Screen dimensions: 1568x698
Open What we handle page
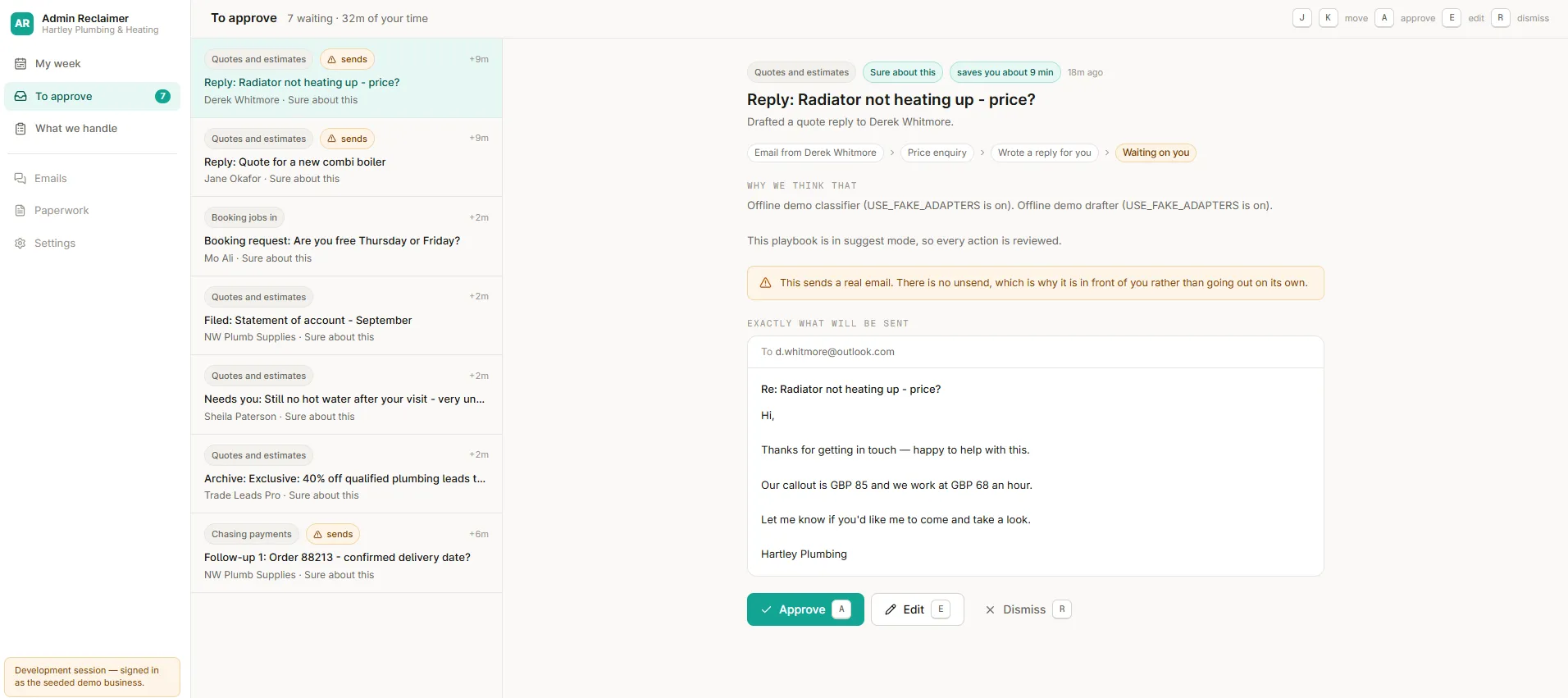92,129
